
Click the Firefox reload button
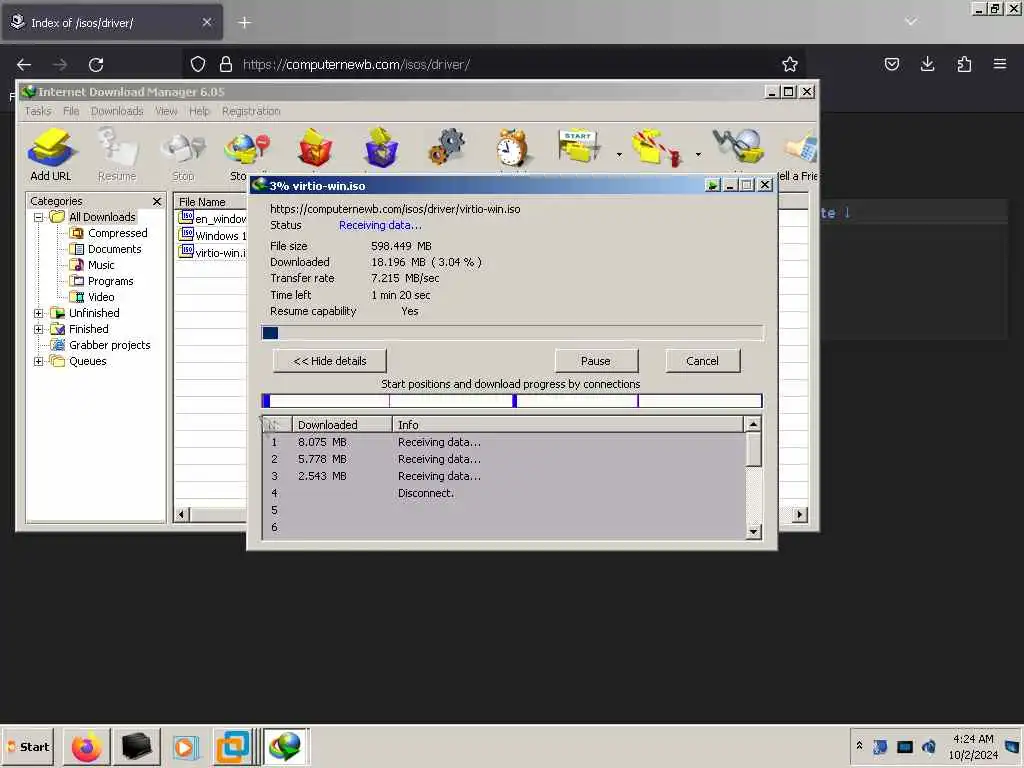[96, 65]
